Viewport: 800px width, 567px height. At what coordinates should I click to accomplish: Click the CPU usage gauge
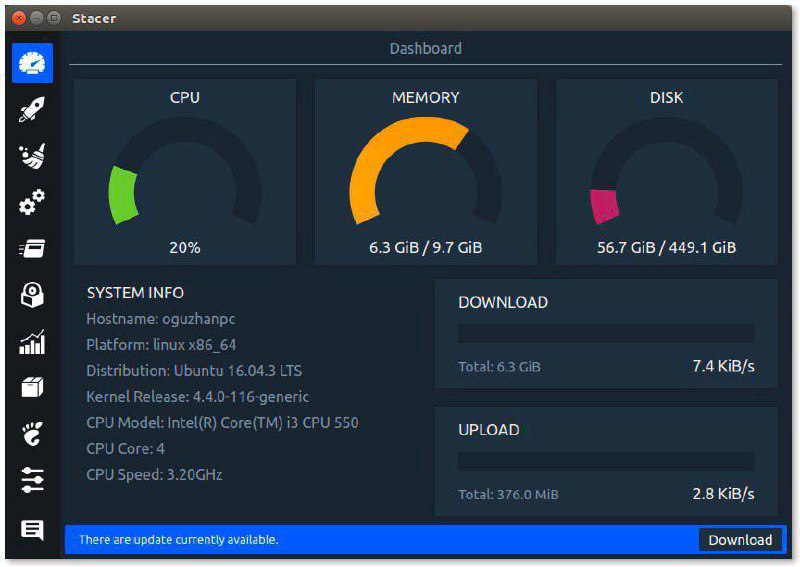pyautogui.click(x=185, y=171)
